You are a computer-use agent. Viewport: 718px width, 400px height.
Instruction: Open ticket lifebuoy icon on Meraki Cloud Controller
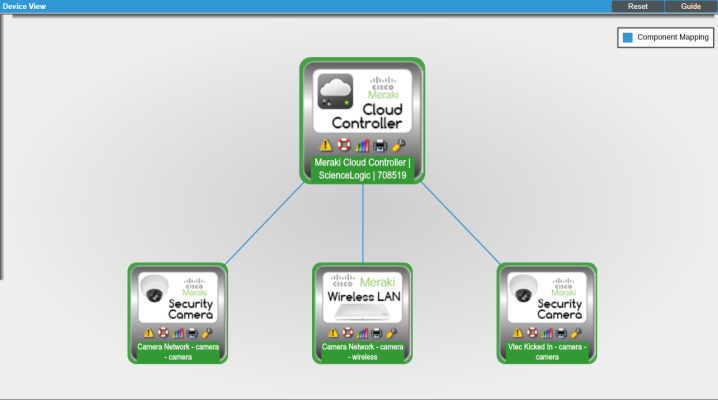(x=344, y=145)
